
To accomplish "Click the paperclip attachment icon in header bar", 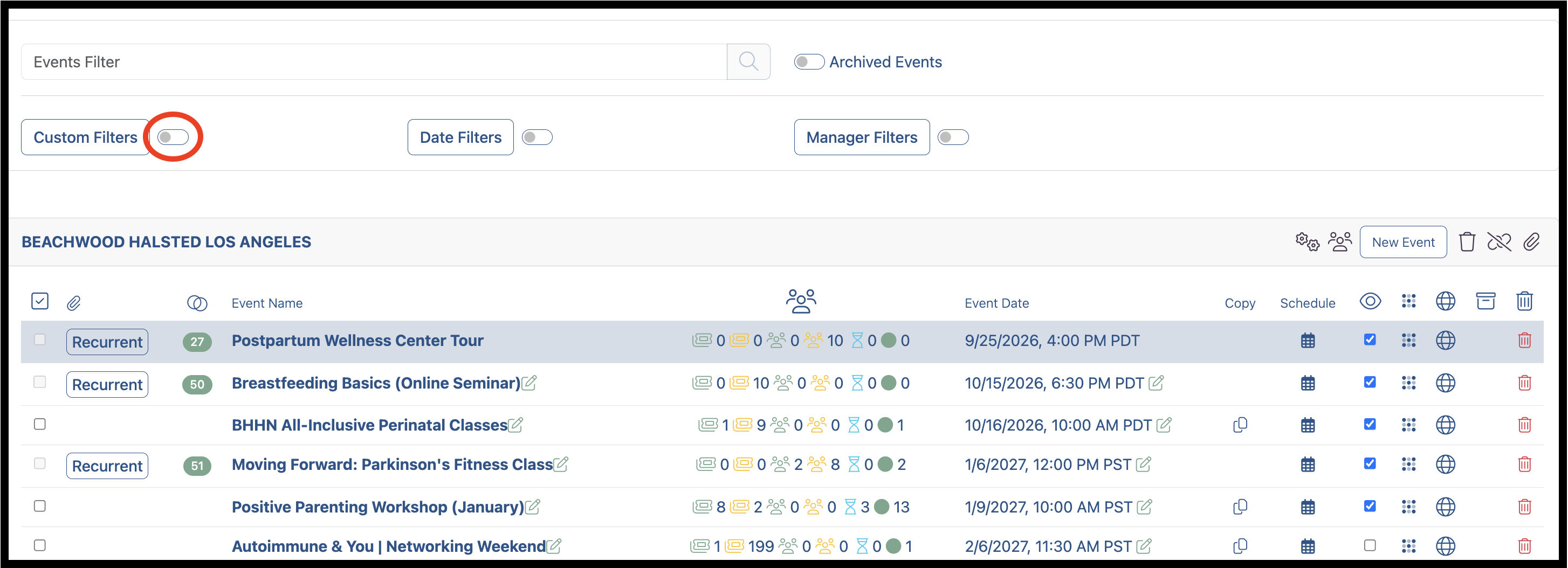I will click(x=1531, y=242).
